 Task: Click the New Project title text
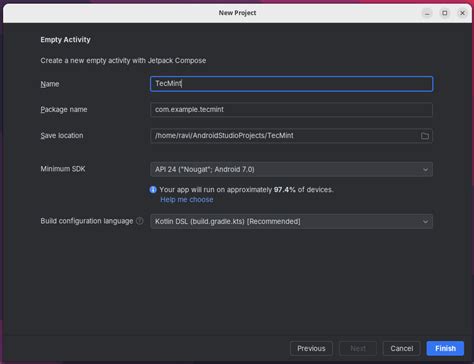click(x=237, y=13)
